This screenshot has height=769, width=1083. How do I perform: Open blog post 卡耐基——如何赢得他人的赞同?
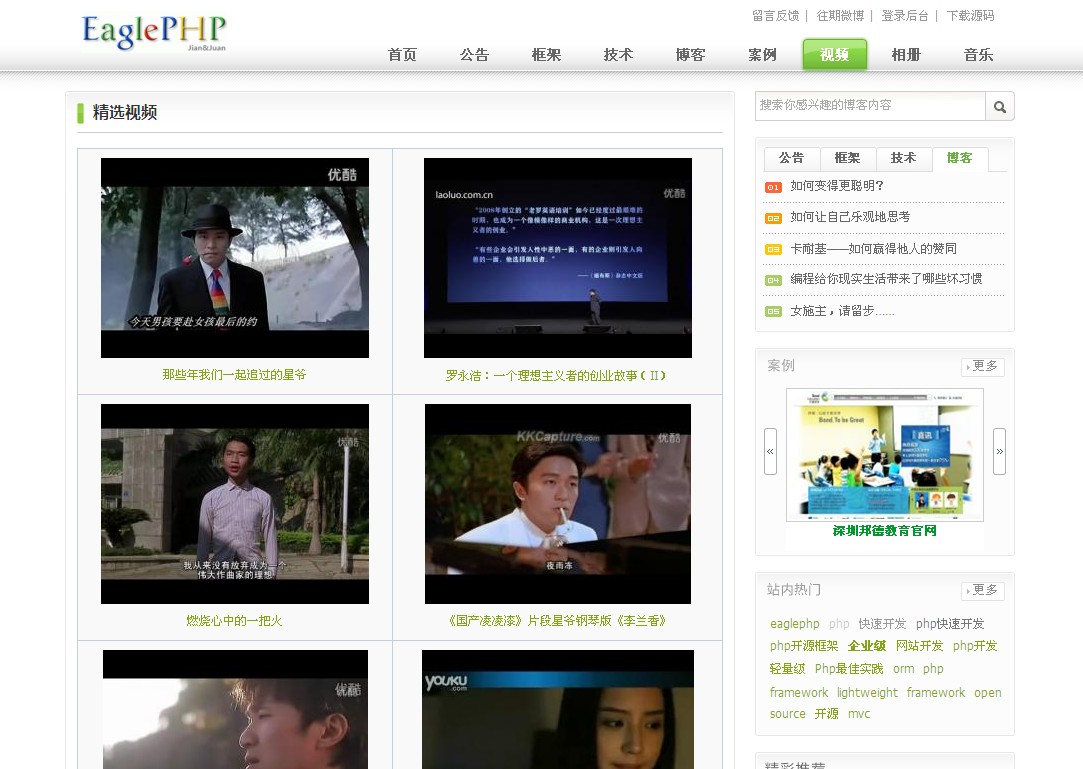click(x=874, y=249)
